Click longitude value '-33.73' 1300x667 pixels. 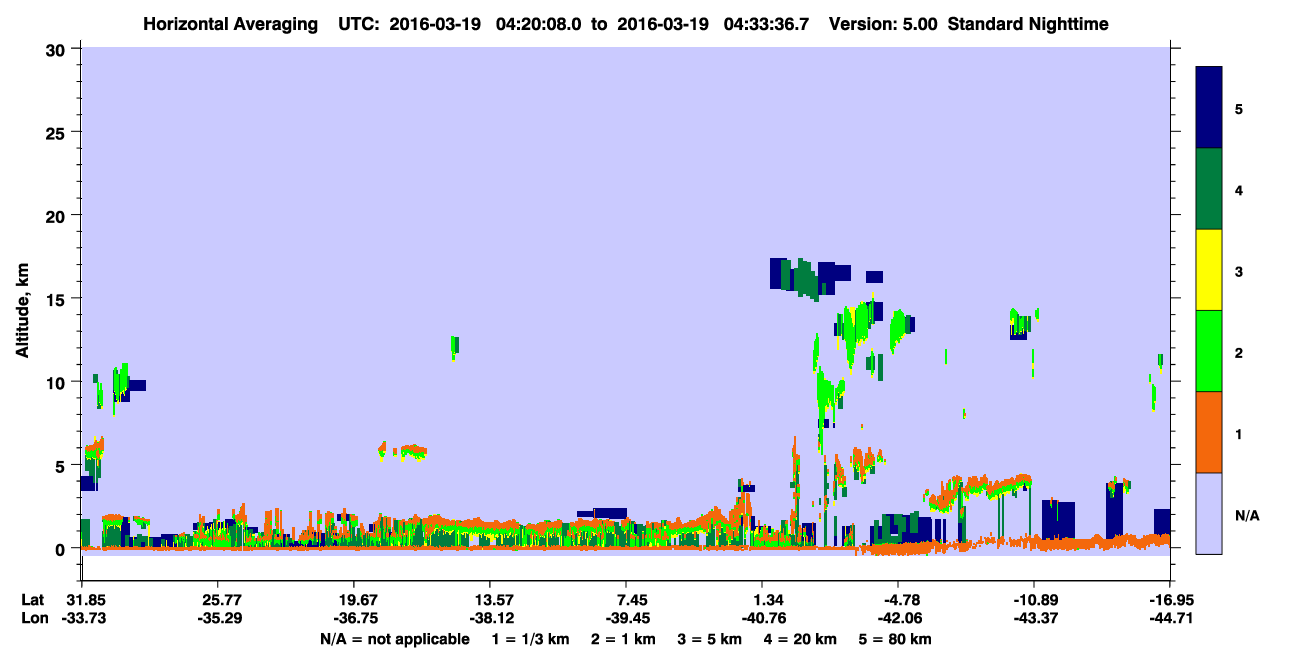[81, 618]
